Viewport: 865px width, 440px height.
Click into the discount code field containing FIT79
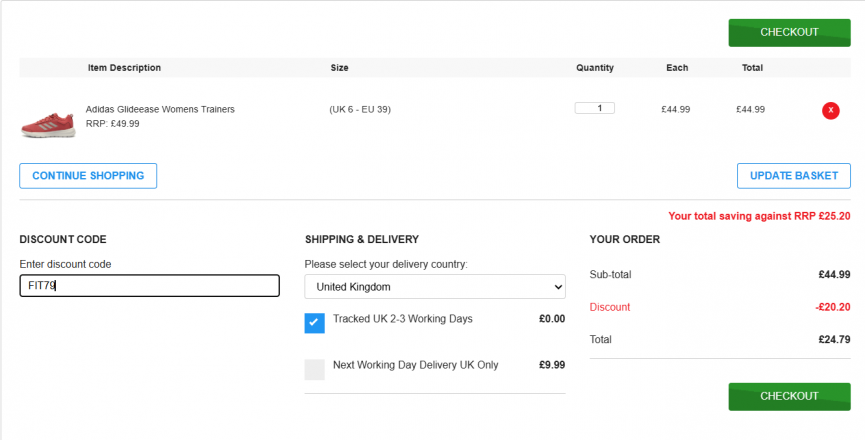click(149, 286)
